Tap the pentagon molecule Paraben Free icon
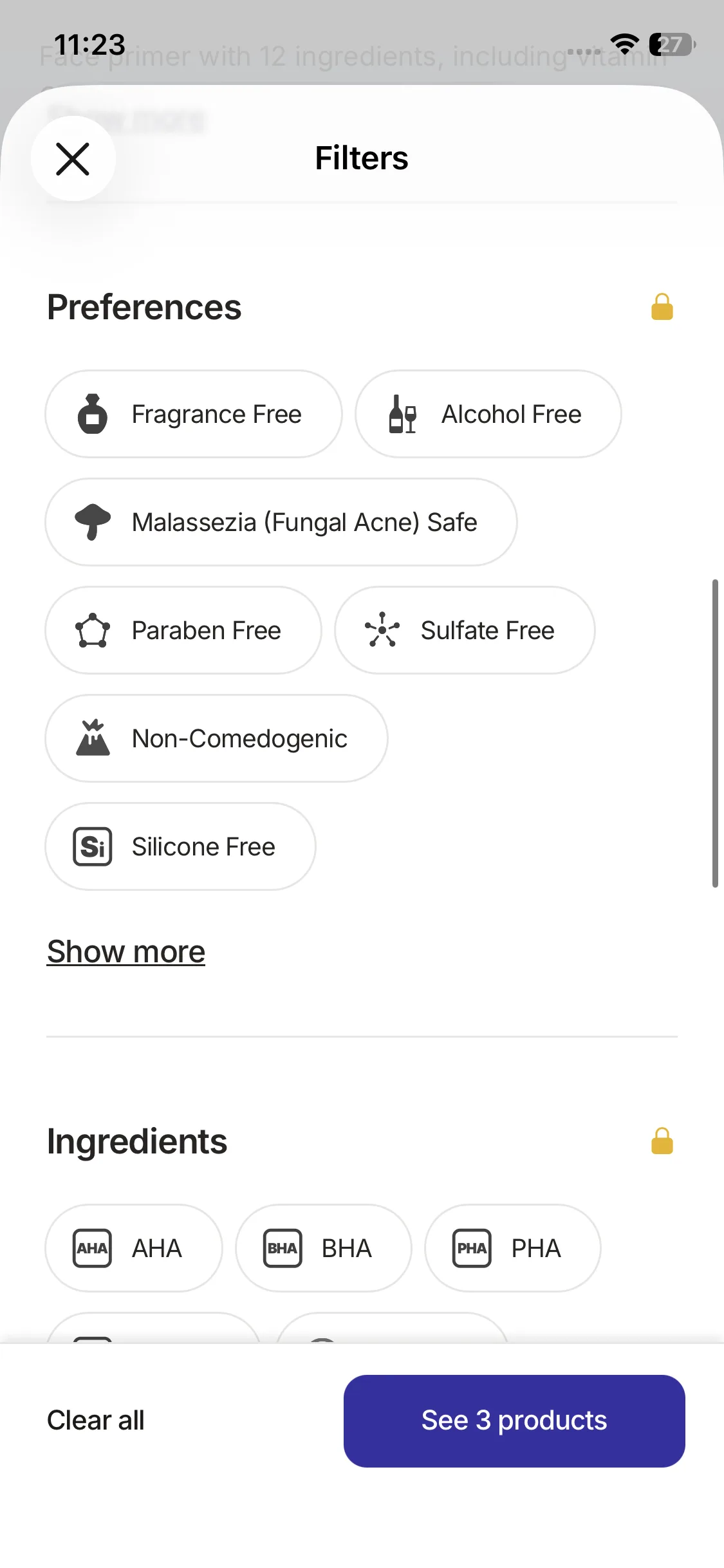Viewport: 724px width, 1568px height. (93, 630)
